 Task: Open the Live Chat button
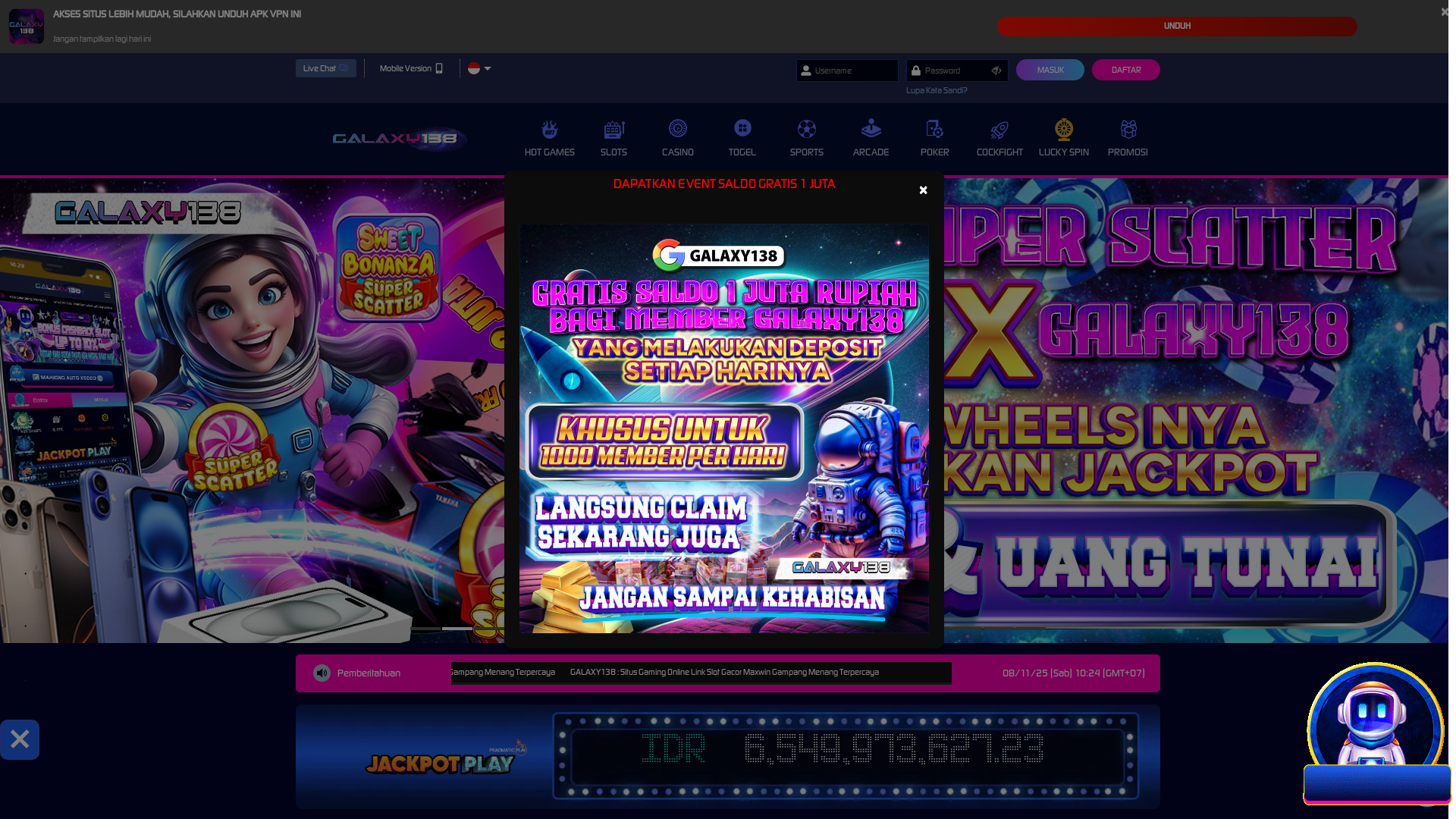(x=325, y=68)
